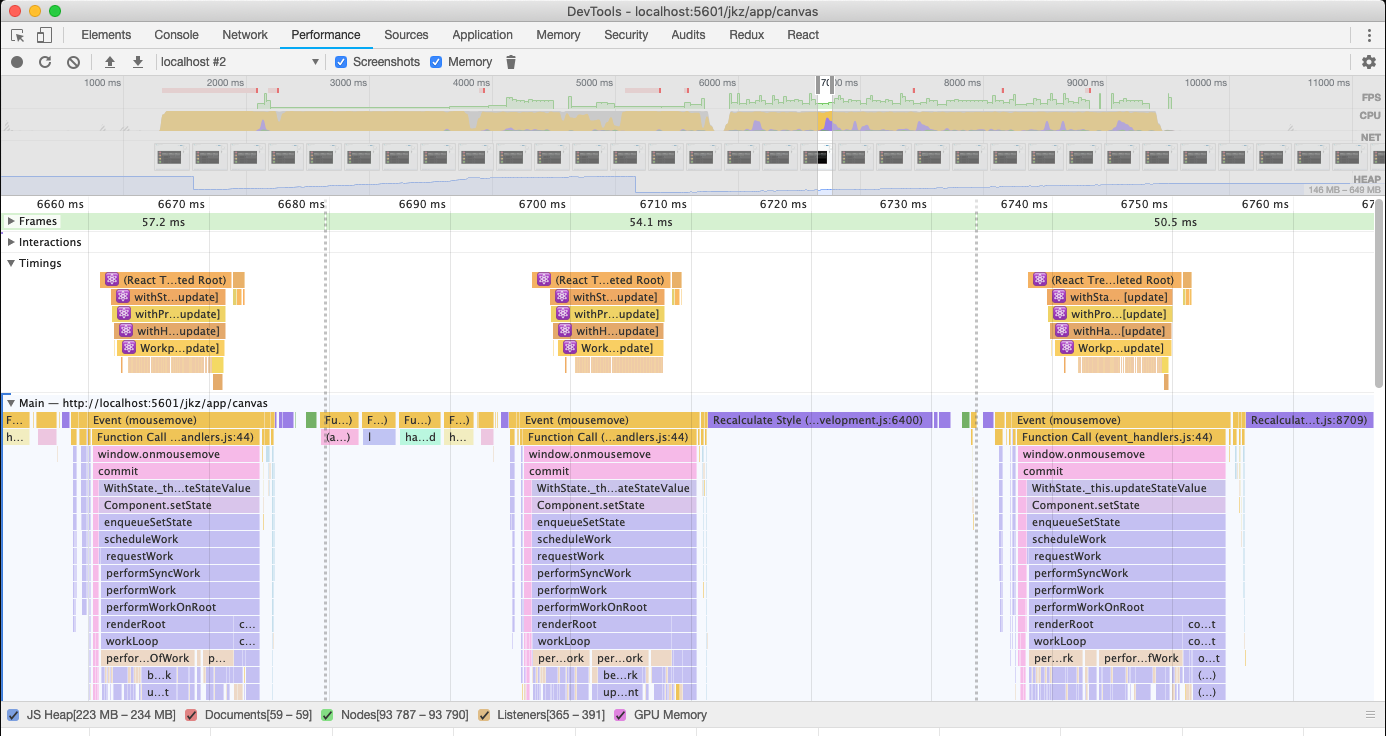Select the rightmost performWorkOnRoot entry
This screenshot has width=1386, height=736.
1126,607
